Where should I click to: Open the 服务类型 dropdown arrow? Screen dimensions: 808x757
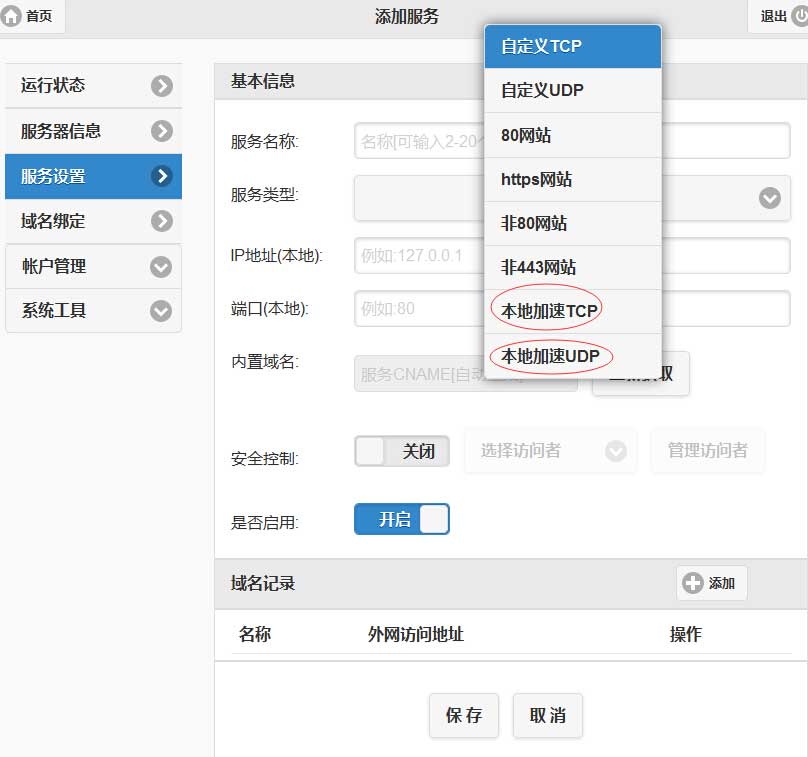[769, 198]
